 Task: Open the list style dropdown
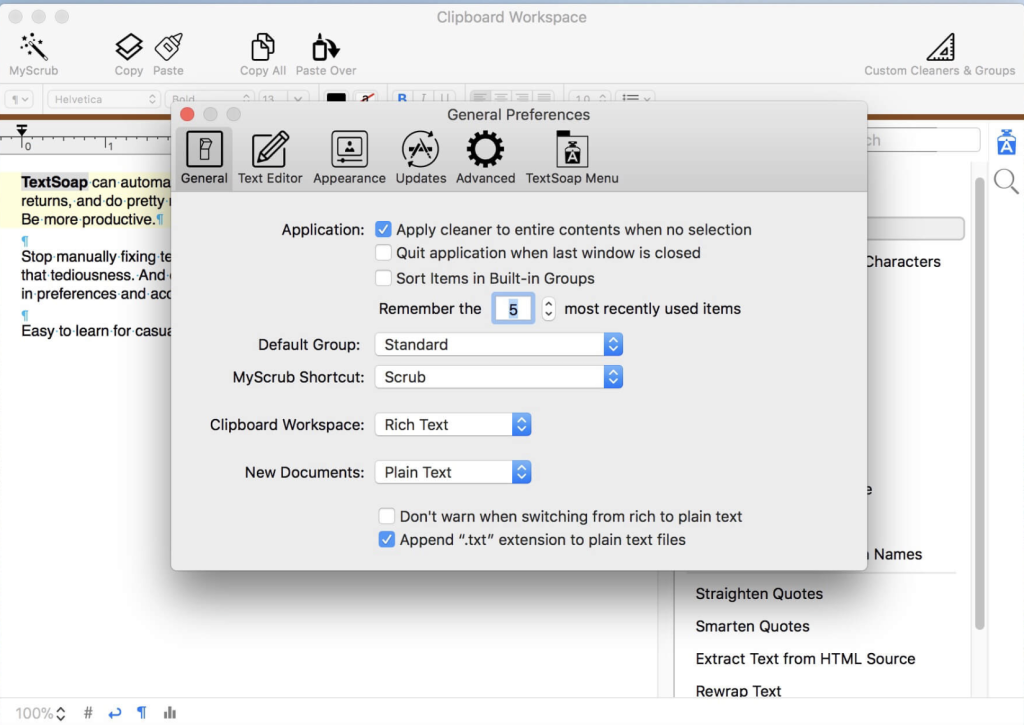(x=636, y=99)
